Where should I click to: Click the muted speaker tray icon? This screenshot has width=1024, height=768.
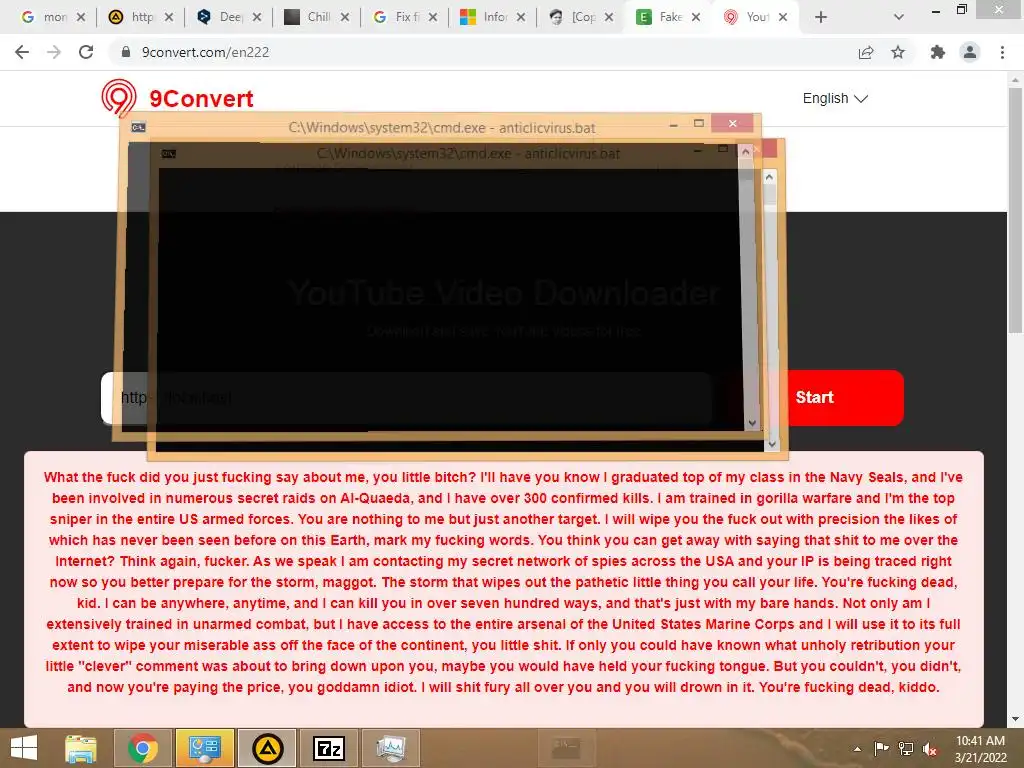click(x=930, y=748)
